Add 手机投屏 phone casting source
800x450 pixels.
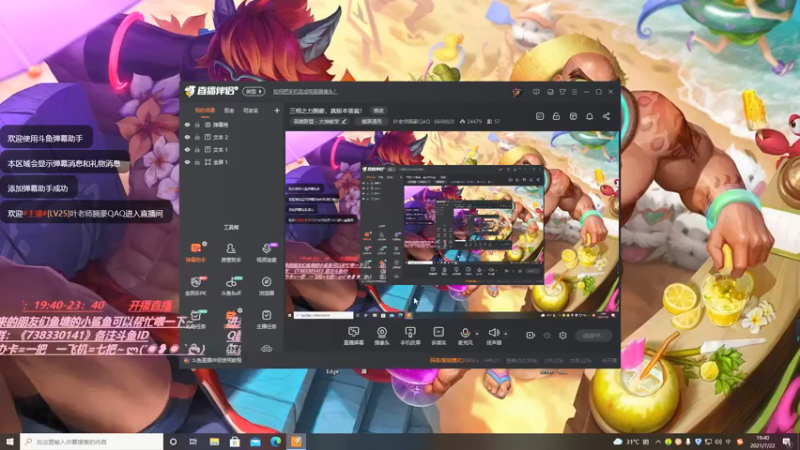pyautogui.click(x=410, y=336)
